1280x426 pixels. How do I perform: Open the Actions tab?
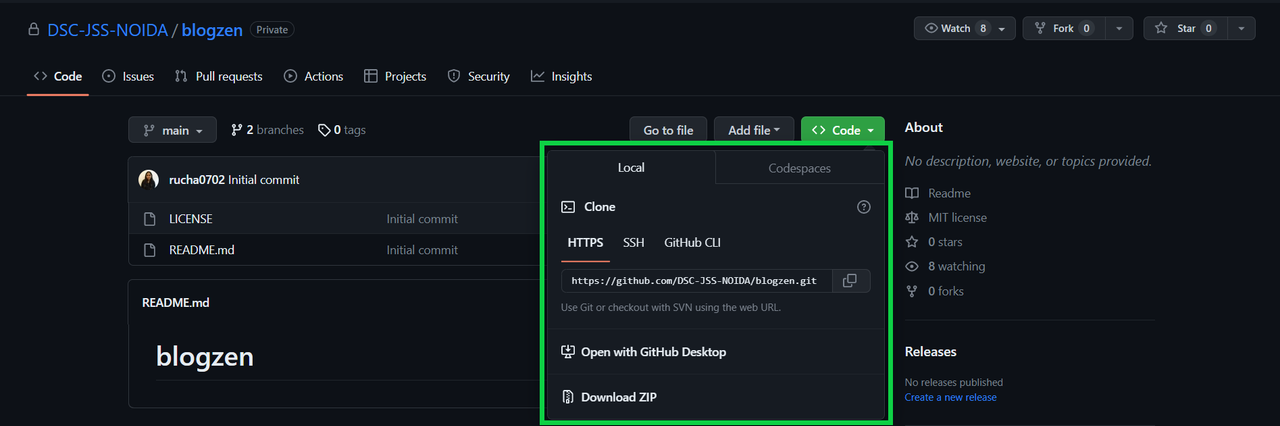313,76
